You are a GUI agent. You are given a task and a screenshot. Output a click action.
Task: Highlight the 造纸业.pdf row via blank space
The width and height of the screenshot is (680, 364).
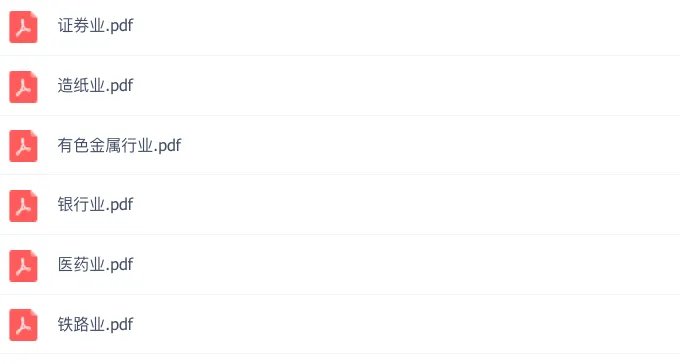408,86
